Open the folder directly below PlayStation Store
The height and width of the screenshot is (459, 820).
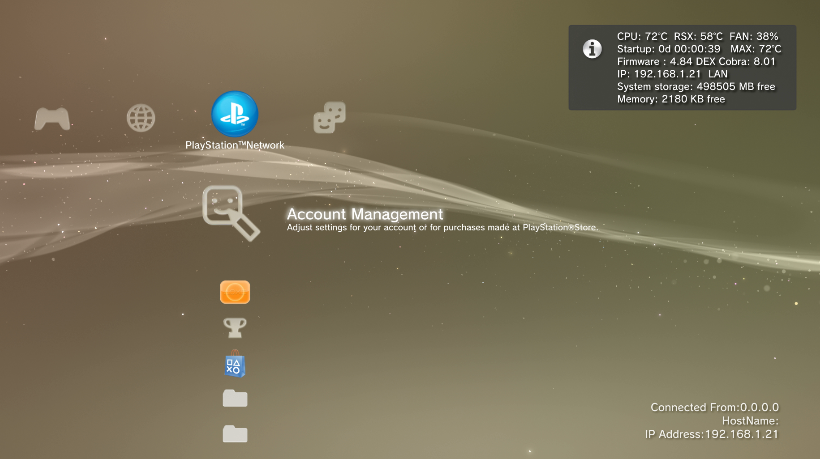tap(235, 398)
